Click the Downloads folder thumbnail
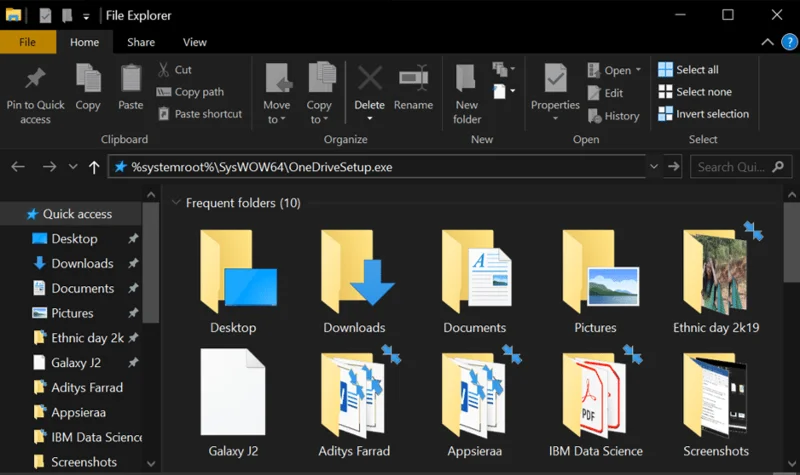The image size is (800, 475). pos(357,271)
